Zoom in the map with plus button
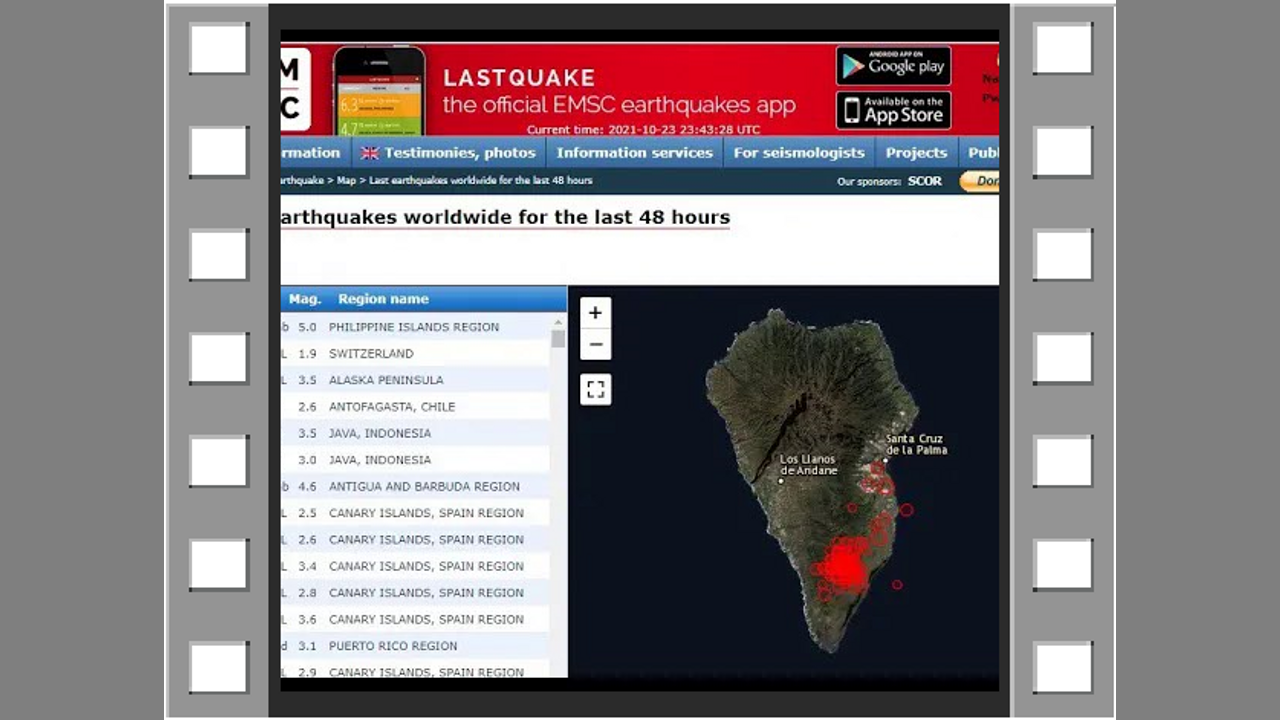 pyautogui.click(x=595, y=313)
